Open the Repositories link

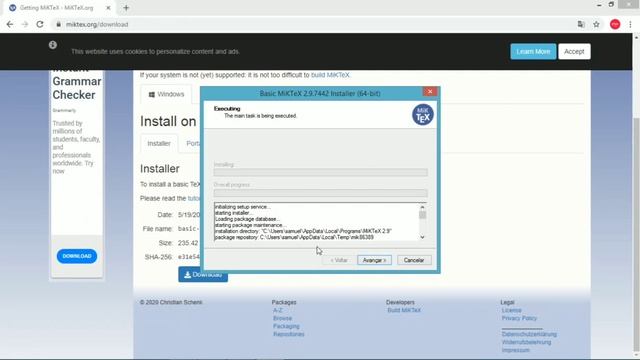click(289, 334)
